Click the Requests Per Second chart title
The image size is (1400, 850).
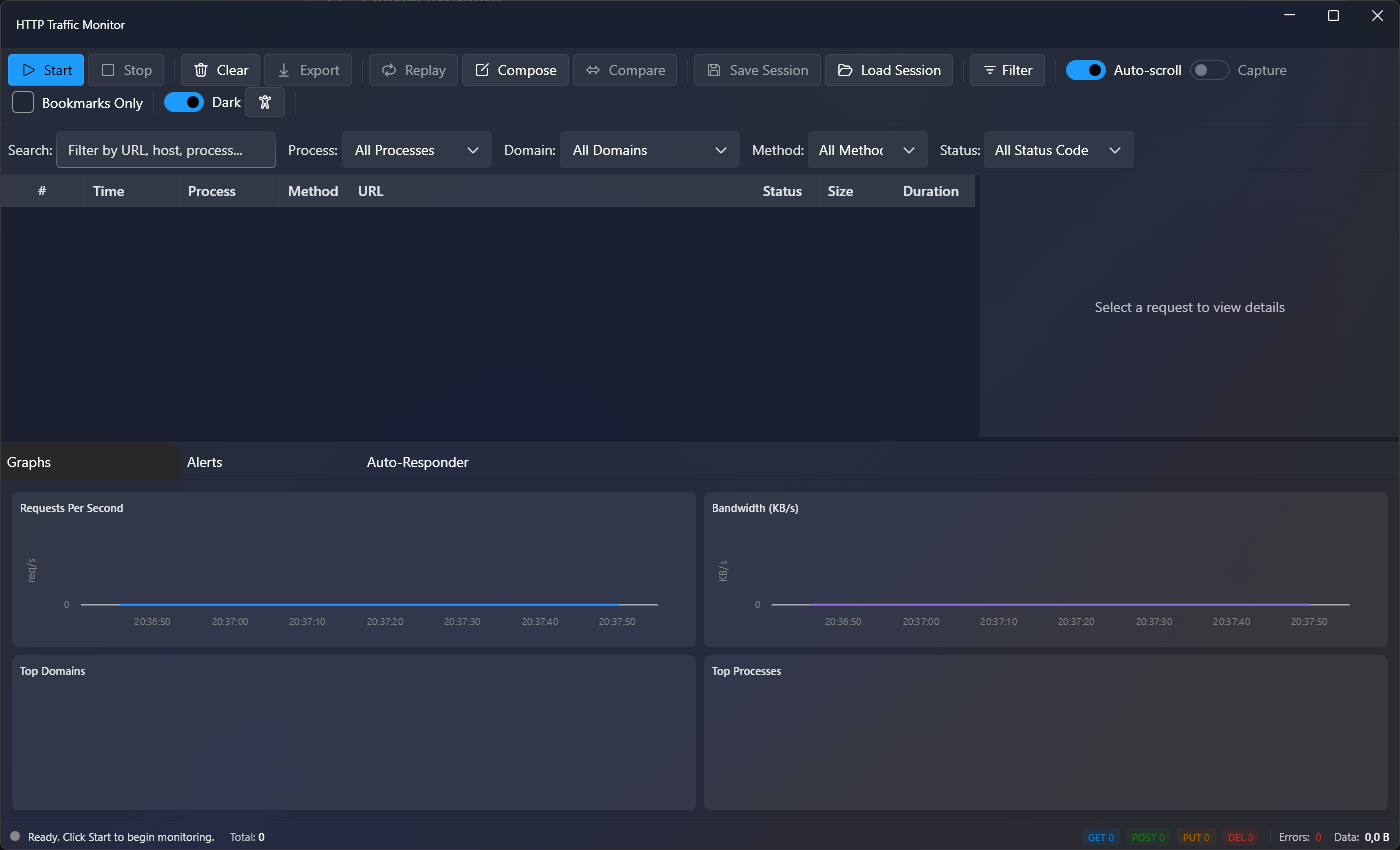[x=72, y=508]
